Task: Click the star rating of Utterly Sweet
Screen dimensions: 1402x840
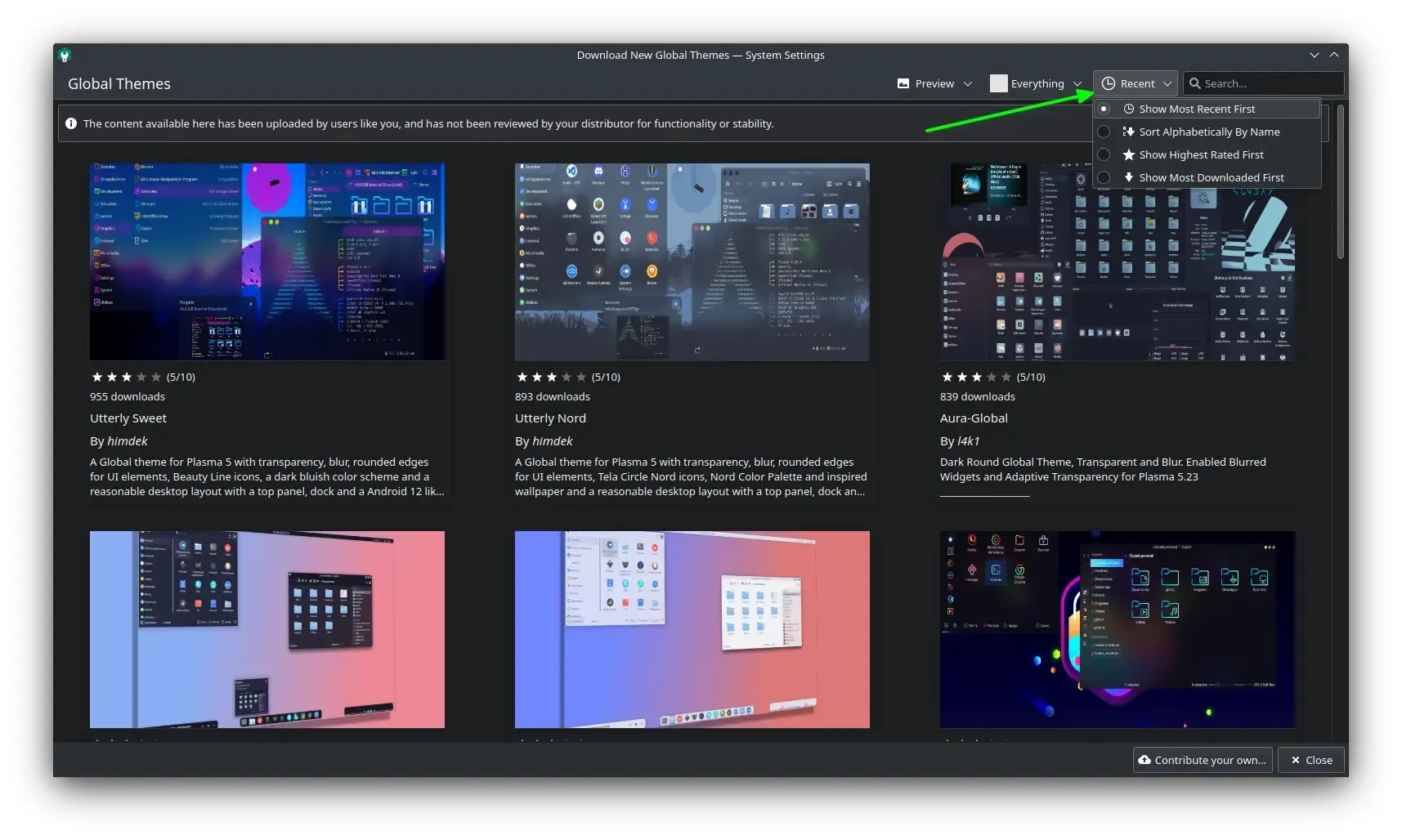Action: point(126,377)
